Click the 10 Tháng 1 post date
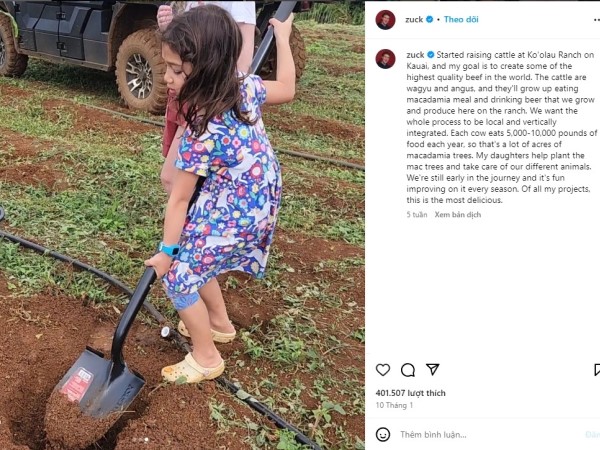Image resolution: width=600 pixels, height=450 pixels. (x=394, y=405)
